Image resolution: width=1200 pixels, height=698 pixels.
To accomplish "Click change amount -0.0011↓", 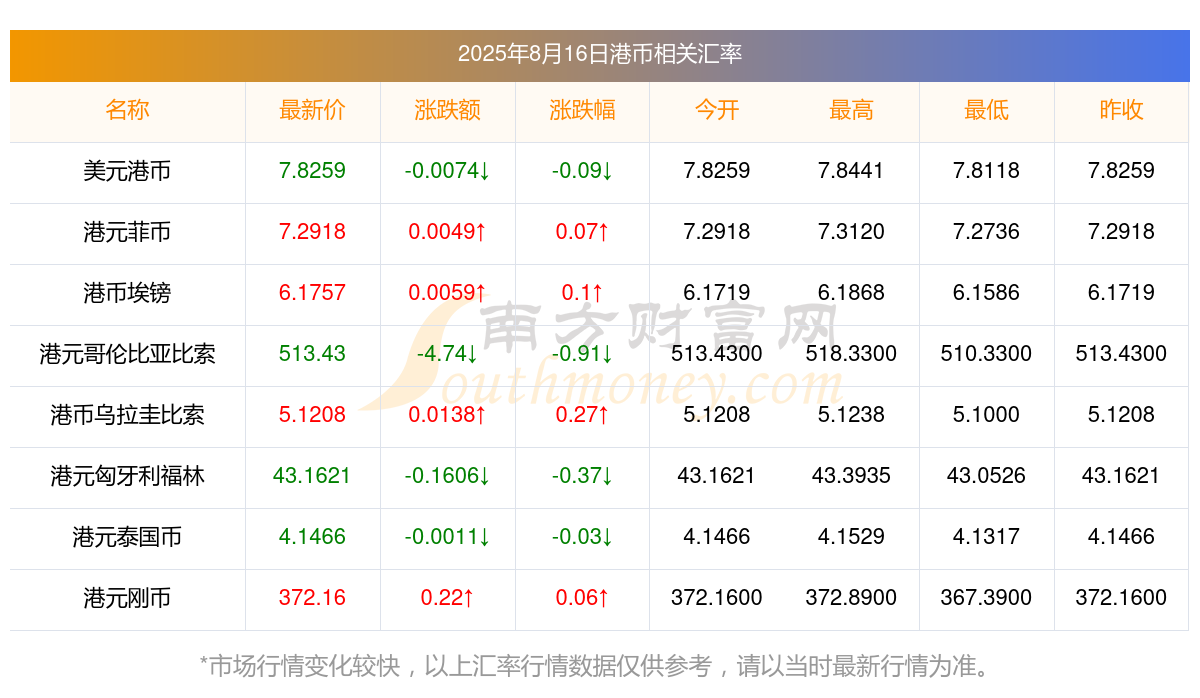I will coord(448,537).
